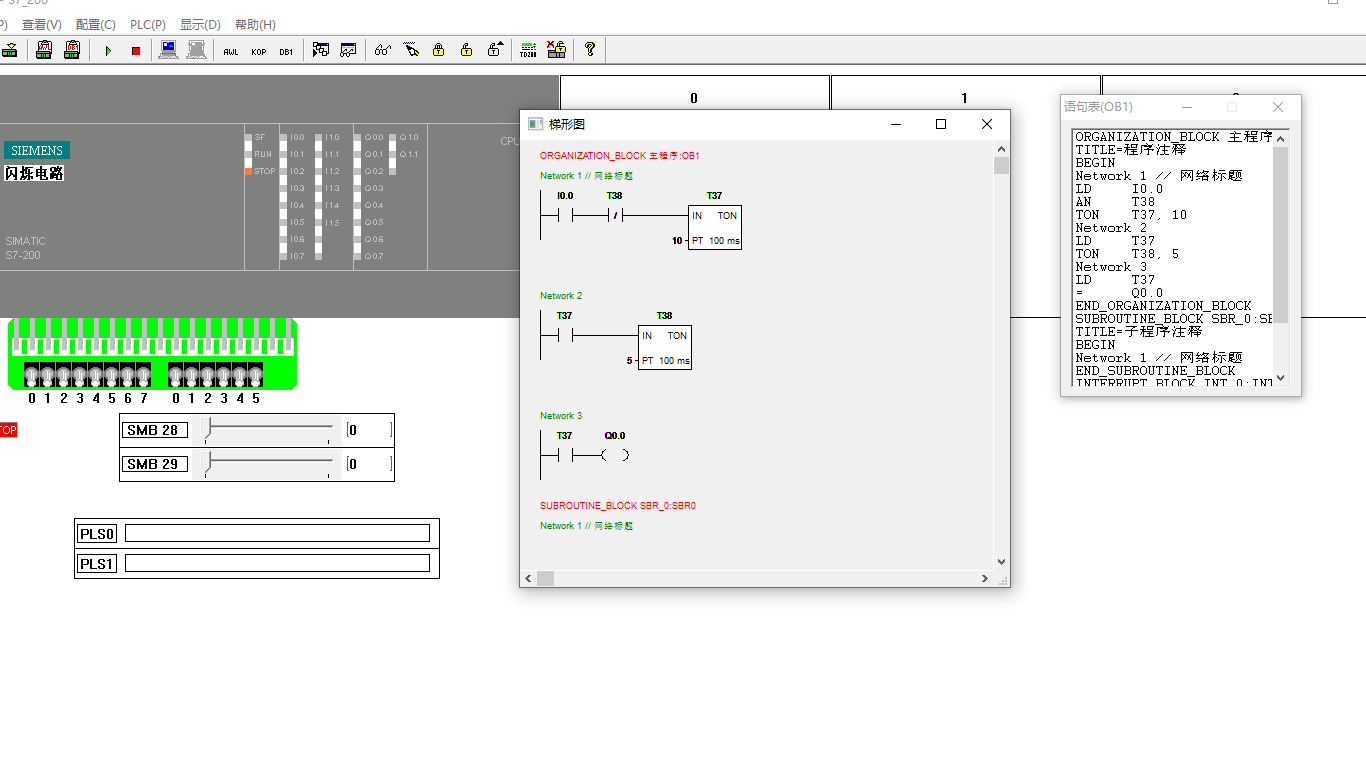Click the green Run PLC play icon

point(108,50)
